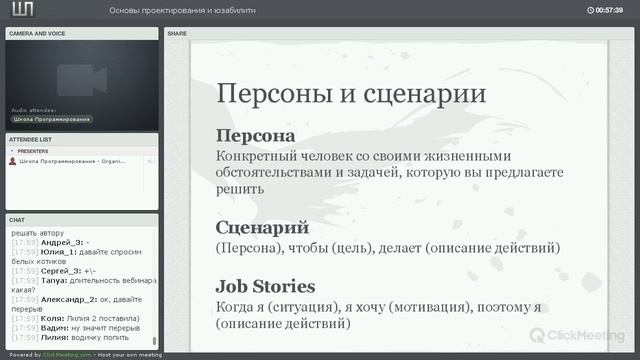Click Сергей_3's +\- chat message
The height and width of the screenshot is (360, 640).
53,271
